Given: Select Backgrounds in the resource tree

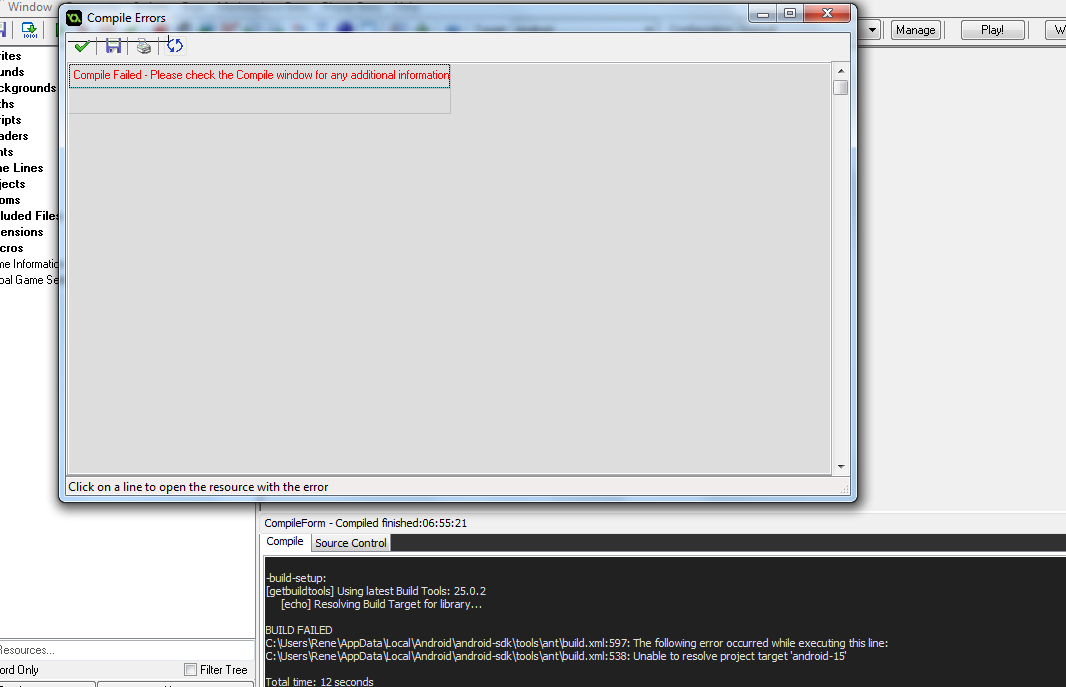Looking at the screenshot, I should pos(28,88).
